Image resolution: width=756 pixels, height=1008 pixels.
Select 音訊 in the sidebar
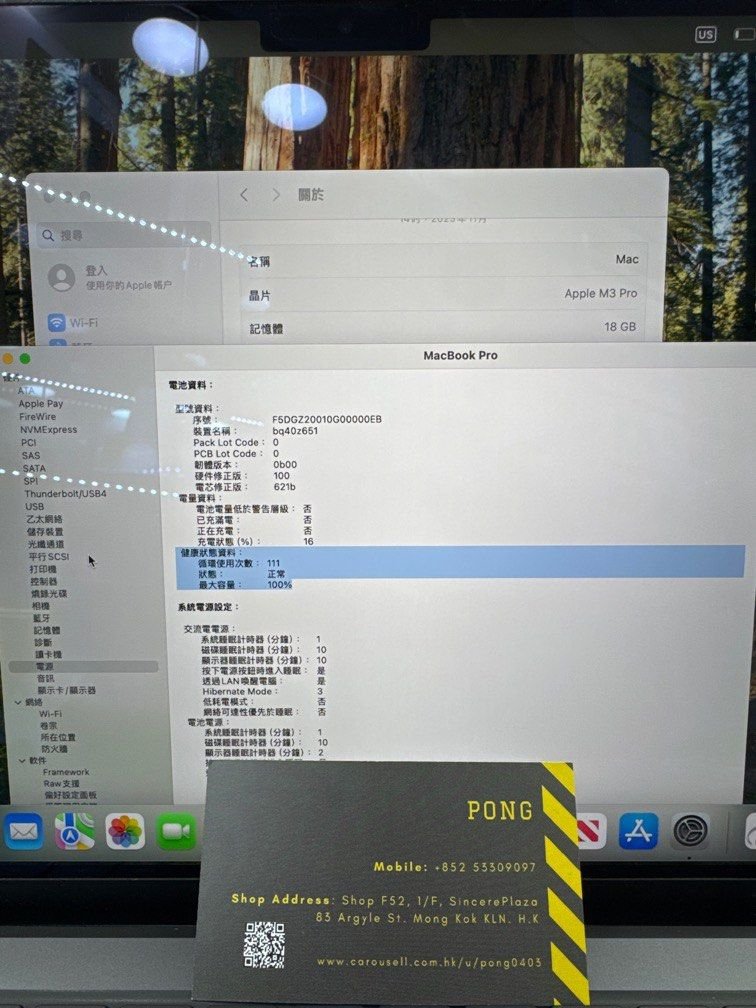(46, 678)
